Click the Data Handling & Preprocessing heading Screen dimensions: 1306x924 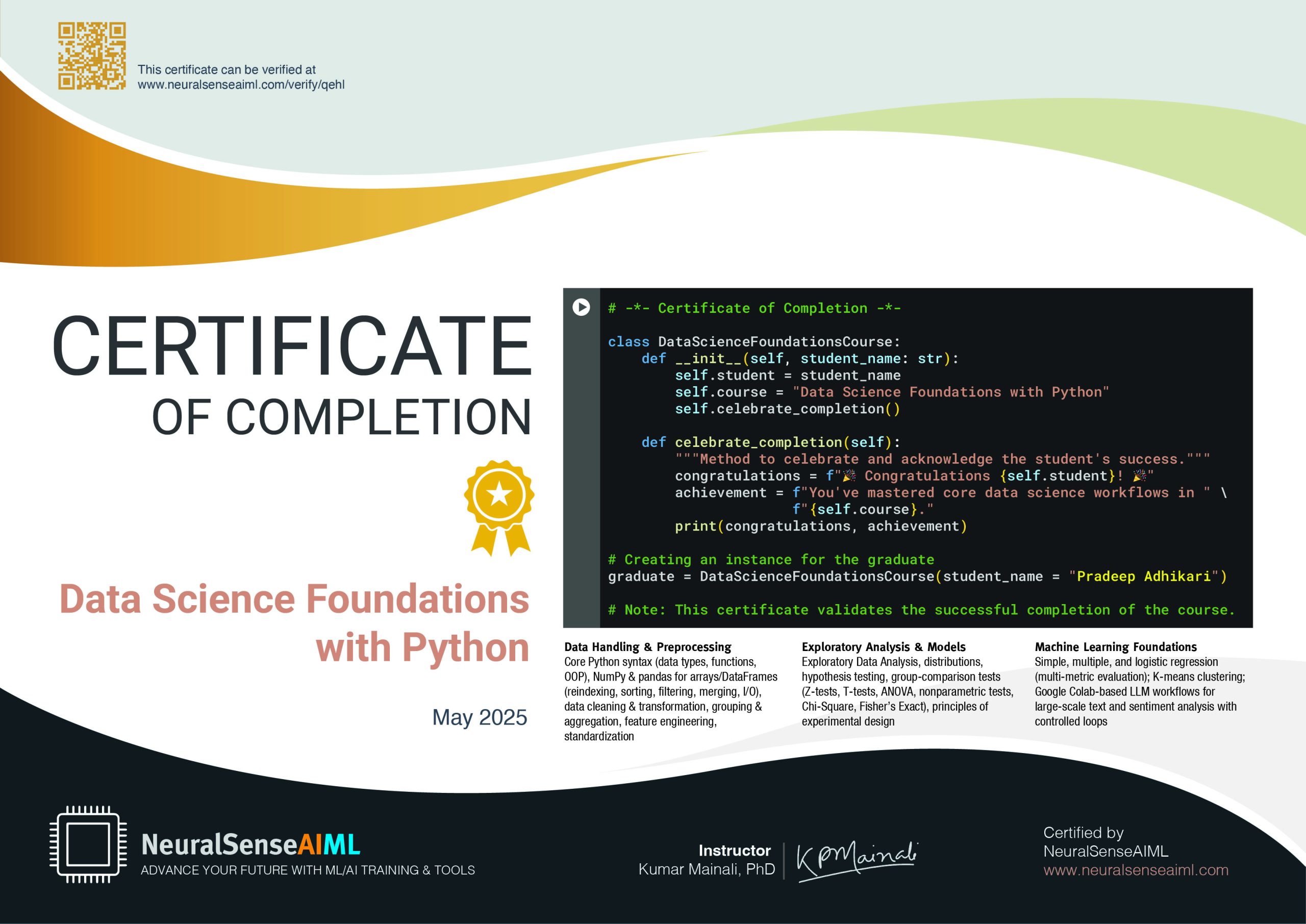tap(647, 647)
